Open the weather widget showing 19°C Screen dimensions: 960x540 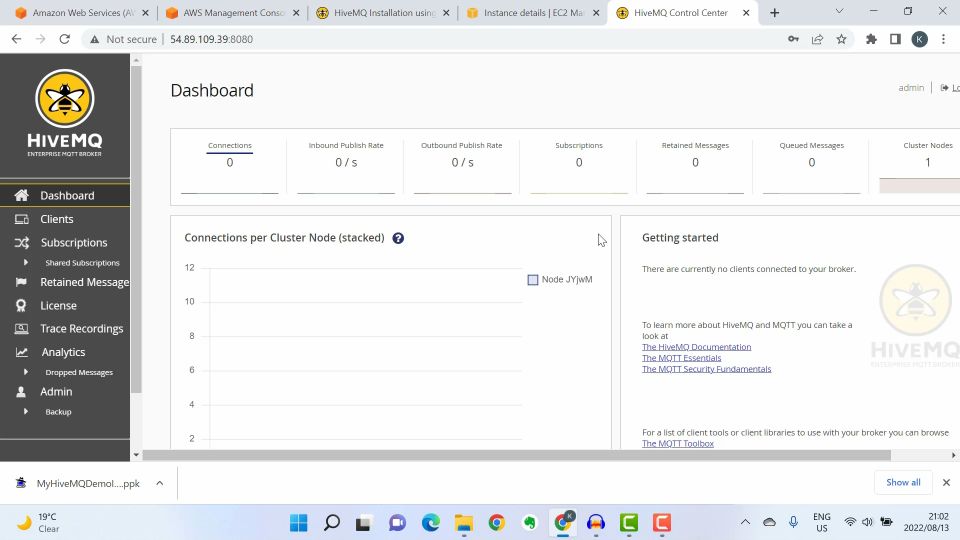click(x=38, y=523)
